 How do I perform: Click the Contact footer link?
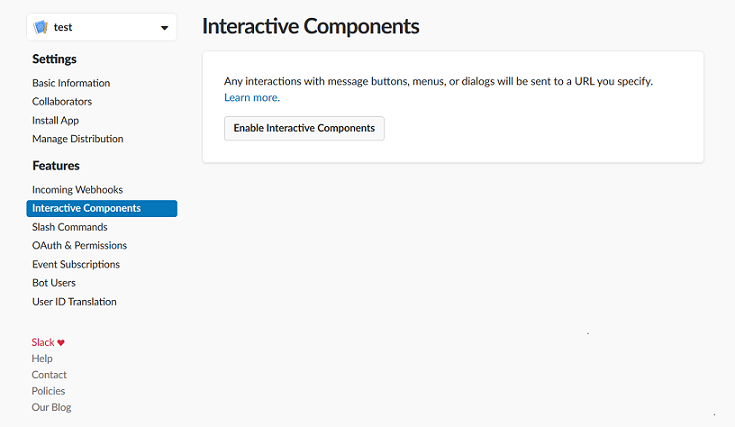(49, 375)
